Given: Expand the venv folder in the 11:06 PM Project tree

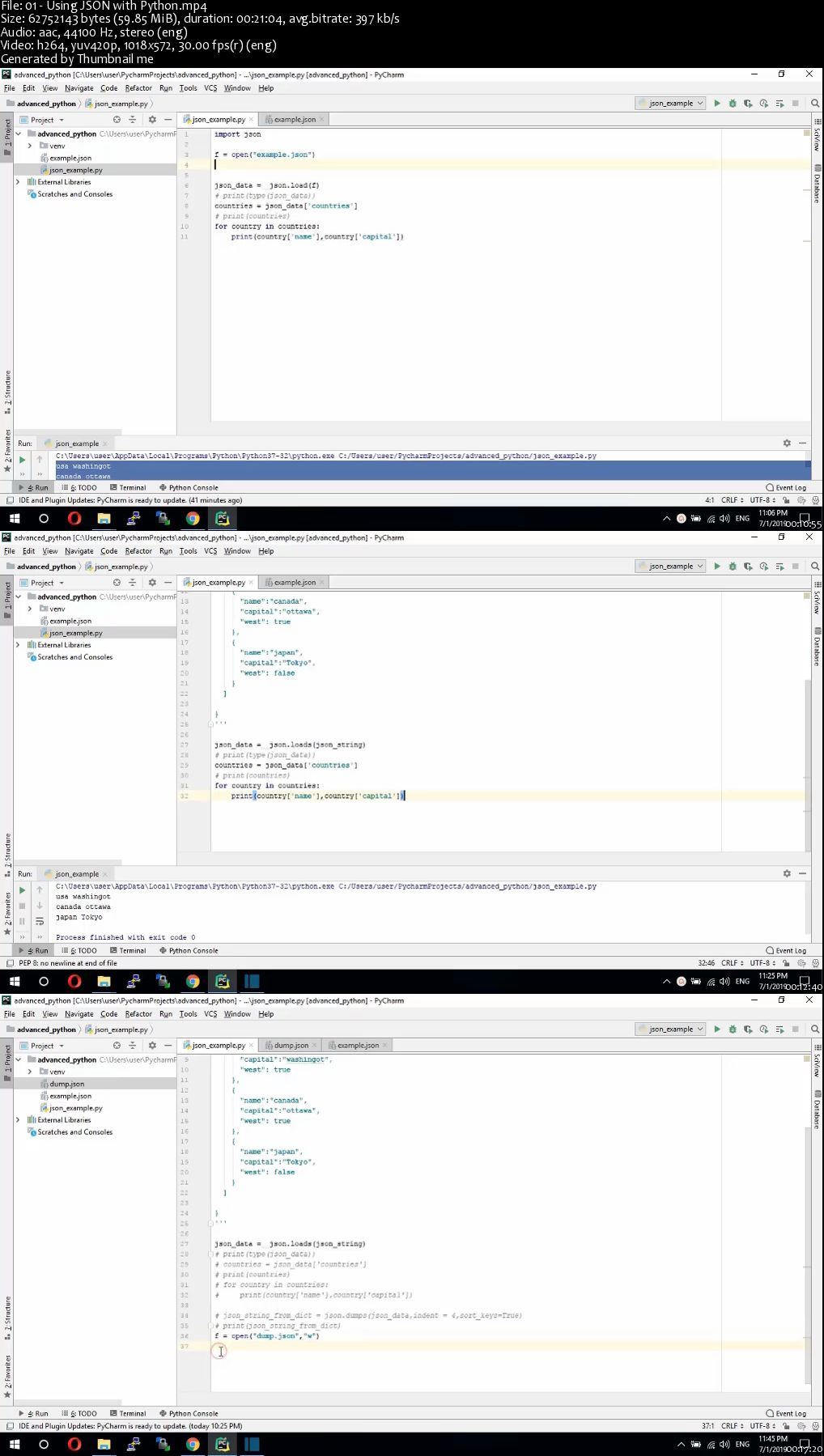Looking at the screenshot, I should [30, 146].
